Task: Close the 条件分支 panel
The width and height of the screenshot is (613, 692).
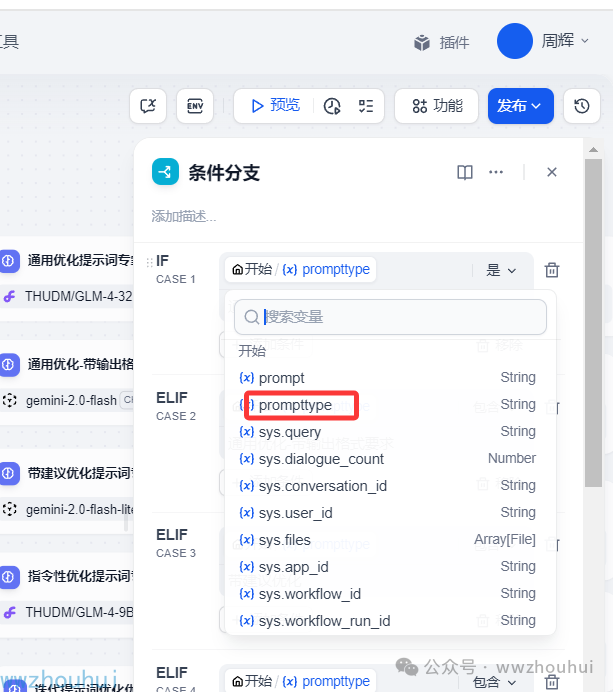Action: coord(552,173)
